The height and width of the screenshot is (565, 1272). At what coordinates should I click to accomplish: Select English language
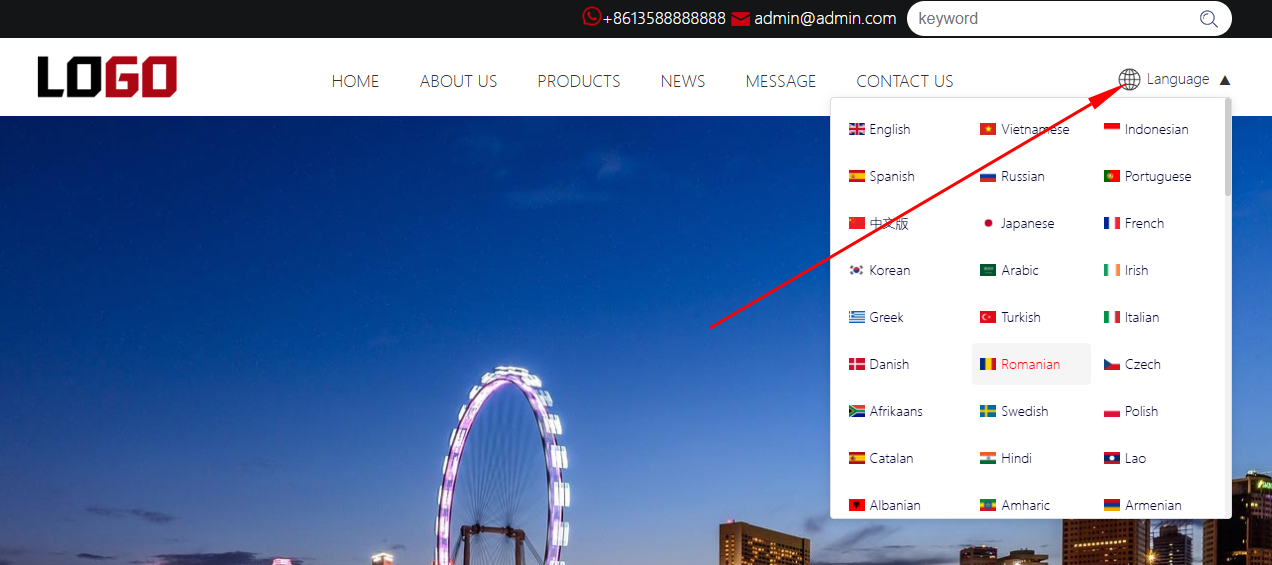[880, 129]
